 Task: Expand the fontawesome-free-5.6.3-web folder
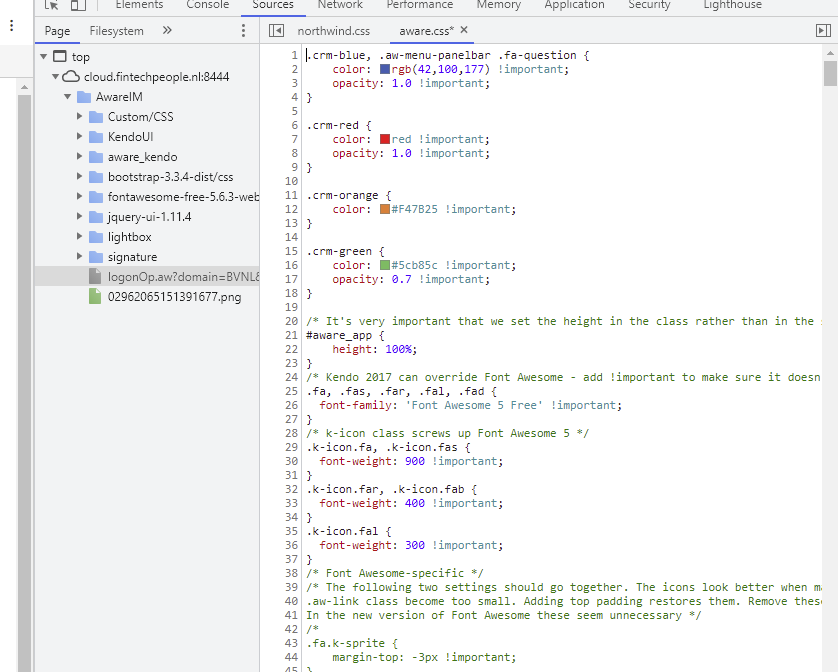coord(79,197)
